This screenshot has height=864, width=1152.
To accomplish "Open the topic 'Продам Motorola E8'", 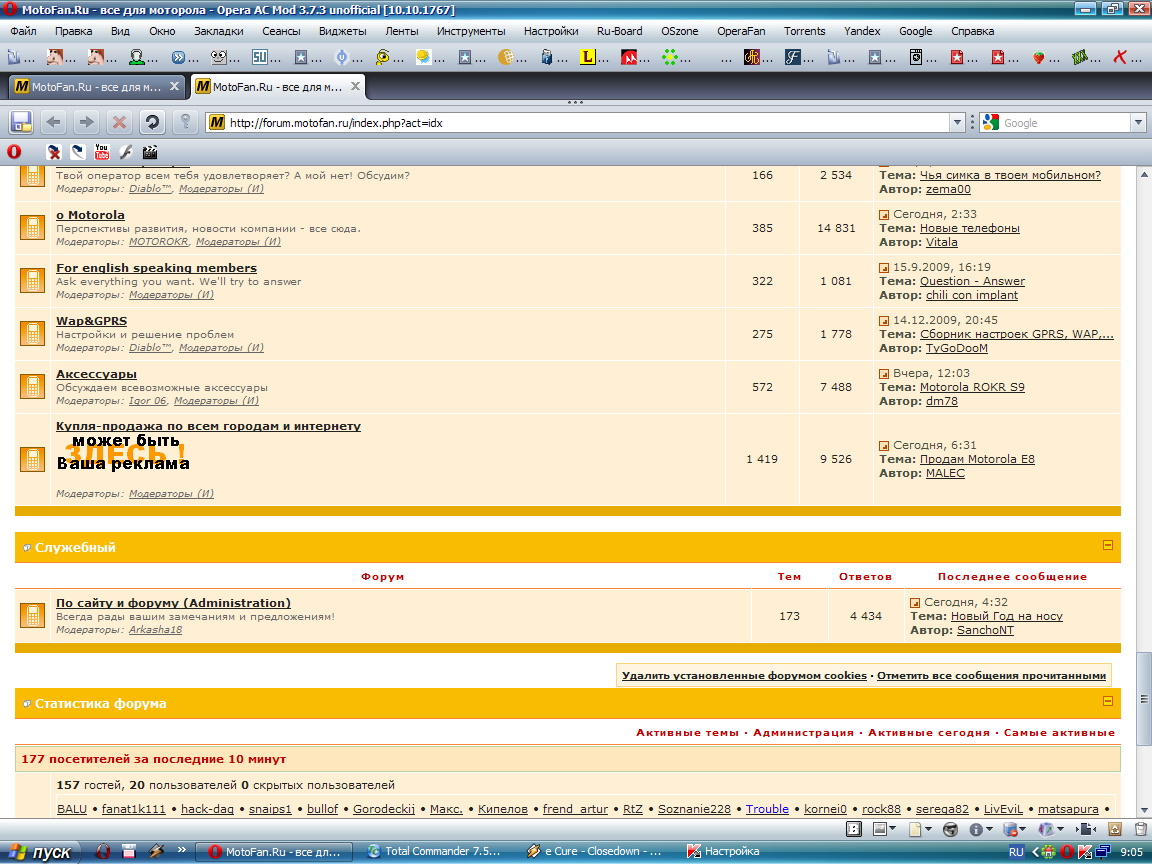I will click(977, 459).
